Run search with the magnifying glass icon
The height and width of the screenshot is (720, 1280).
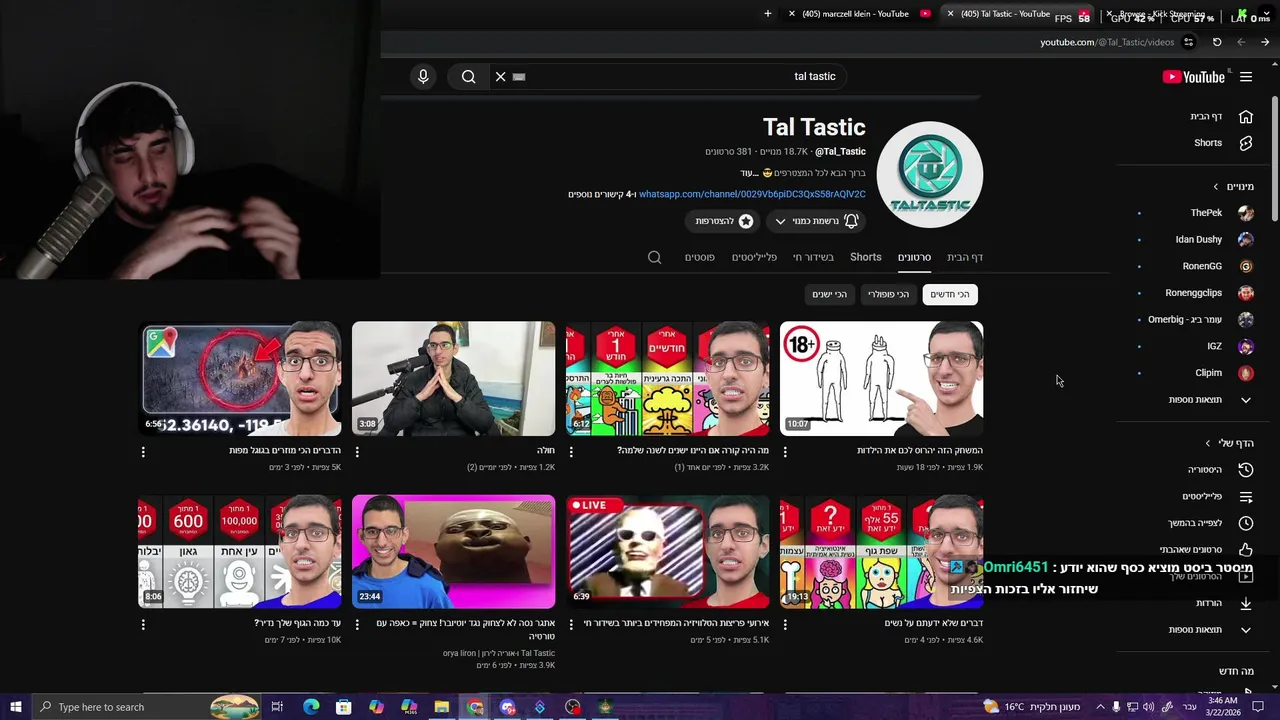[x=468, y=76]
